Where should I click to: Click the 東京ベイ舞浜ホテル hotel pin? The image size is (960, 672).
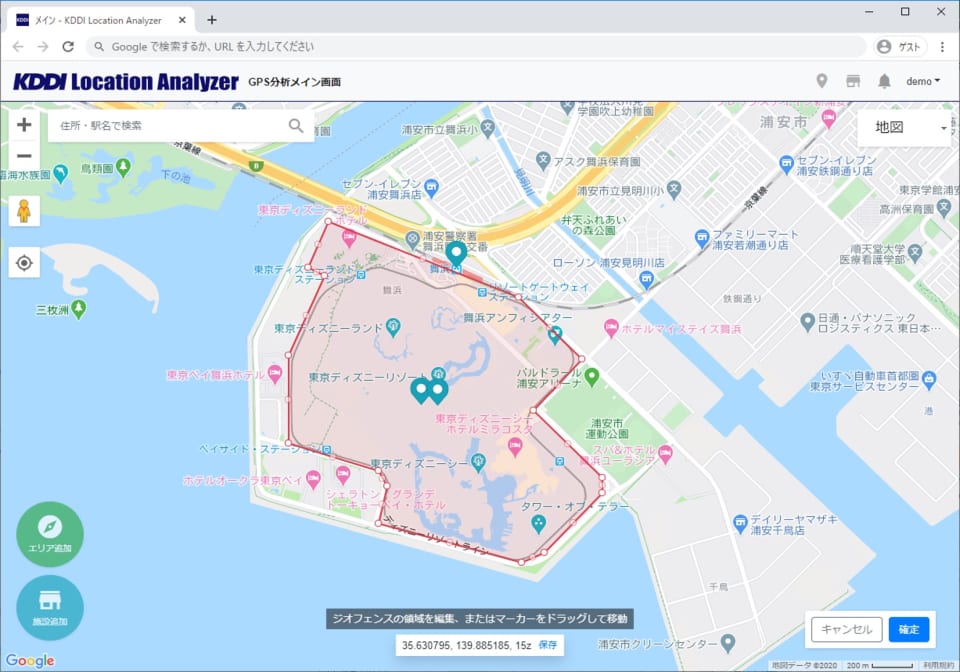coord(275,375)
